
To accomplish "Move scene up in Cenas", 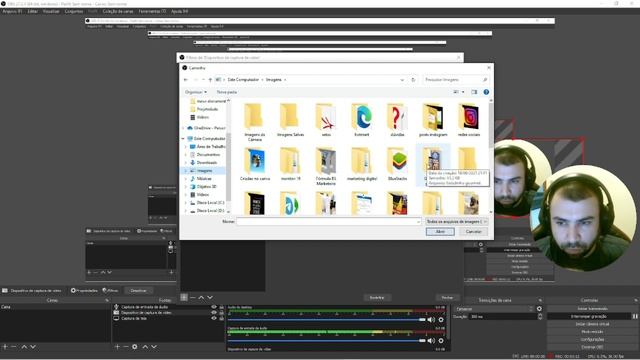I will click(x=24, y=347).
